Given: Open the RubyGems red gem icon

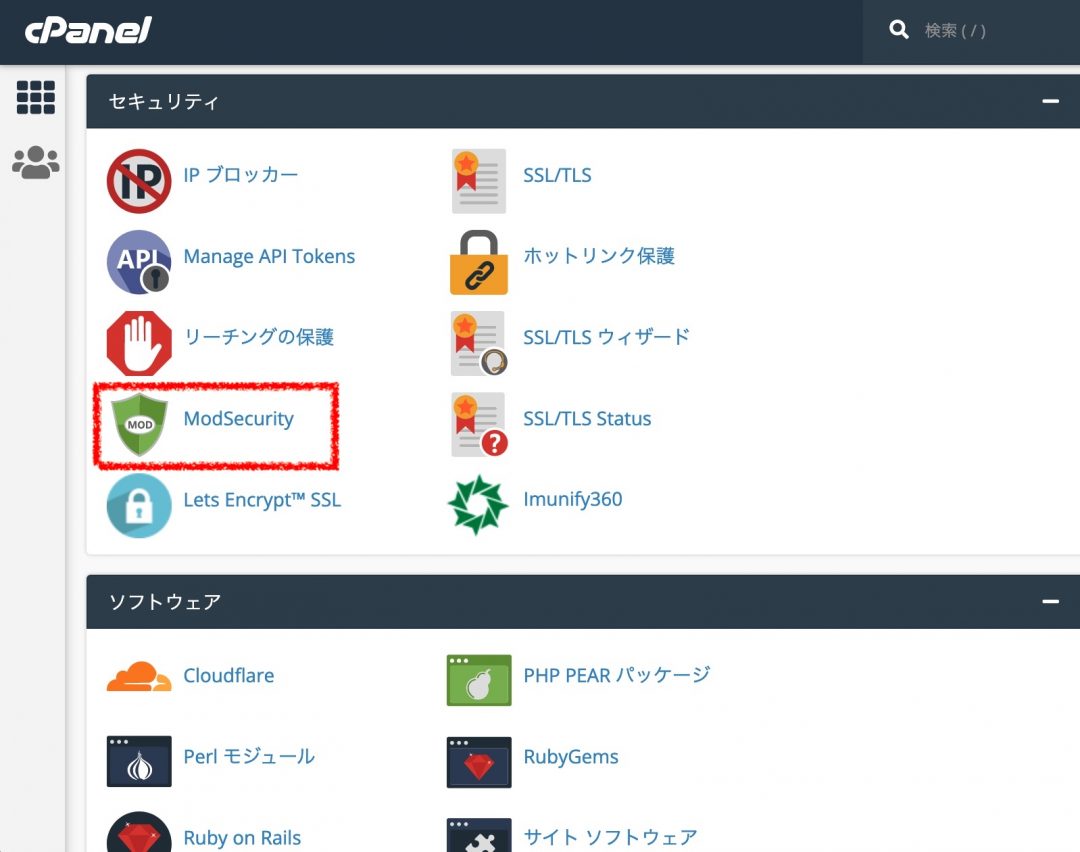Looking at the screenshot, I should (478, 762).
